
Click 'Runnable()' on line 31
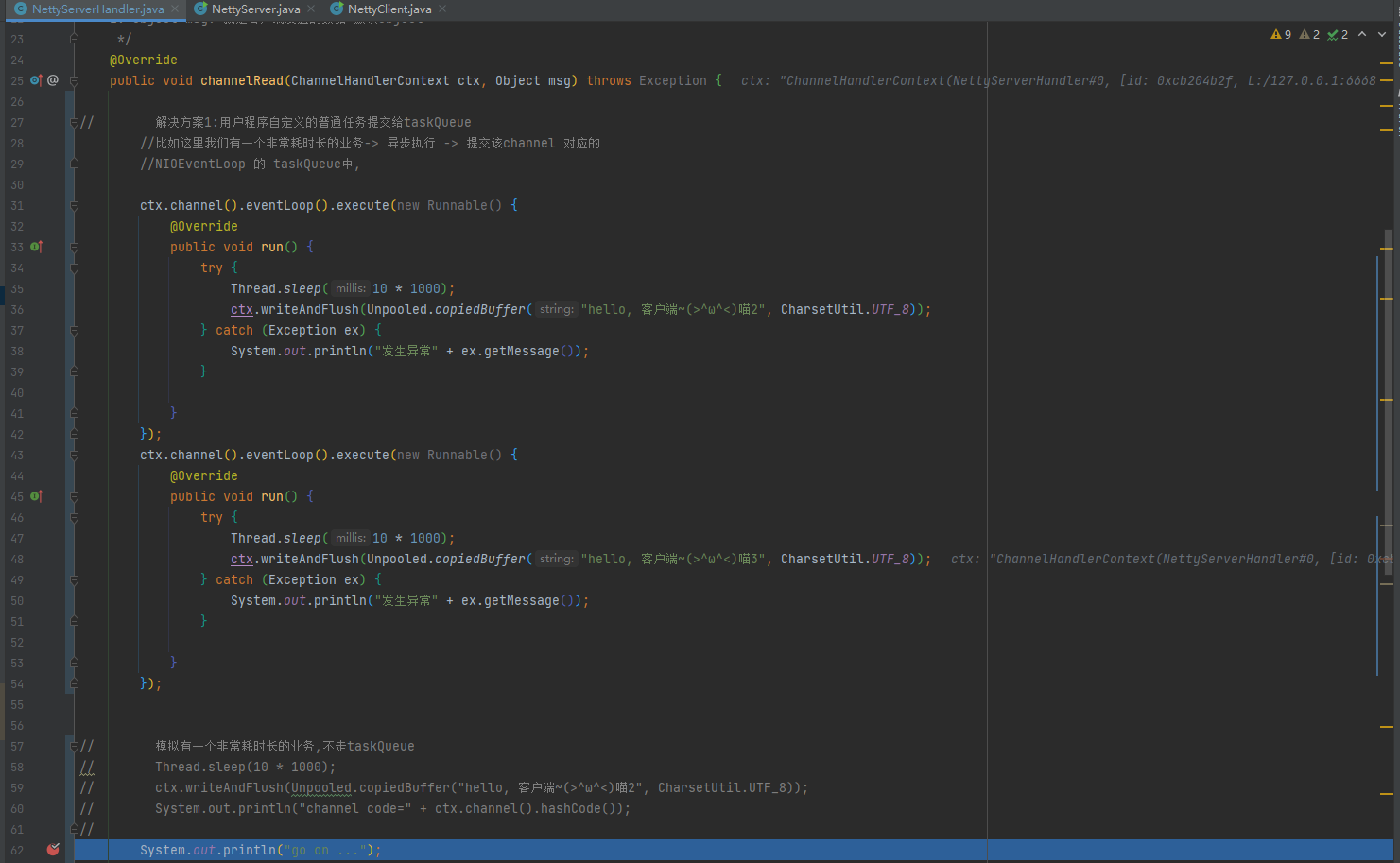(465, 205)
